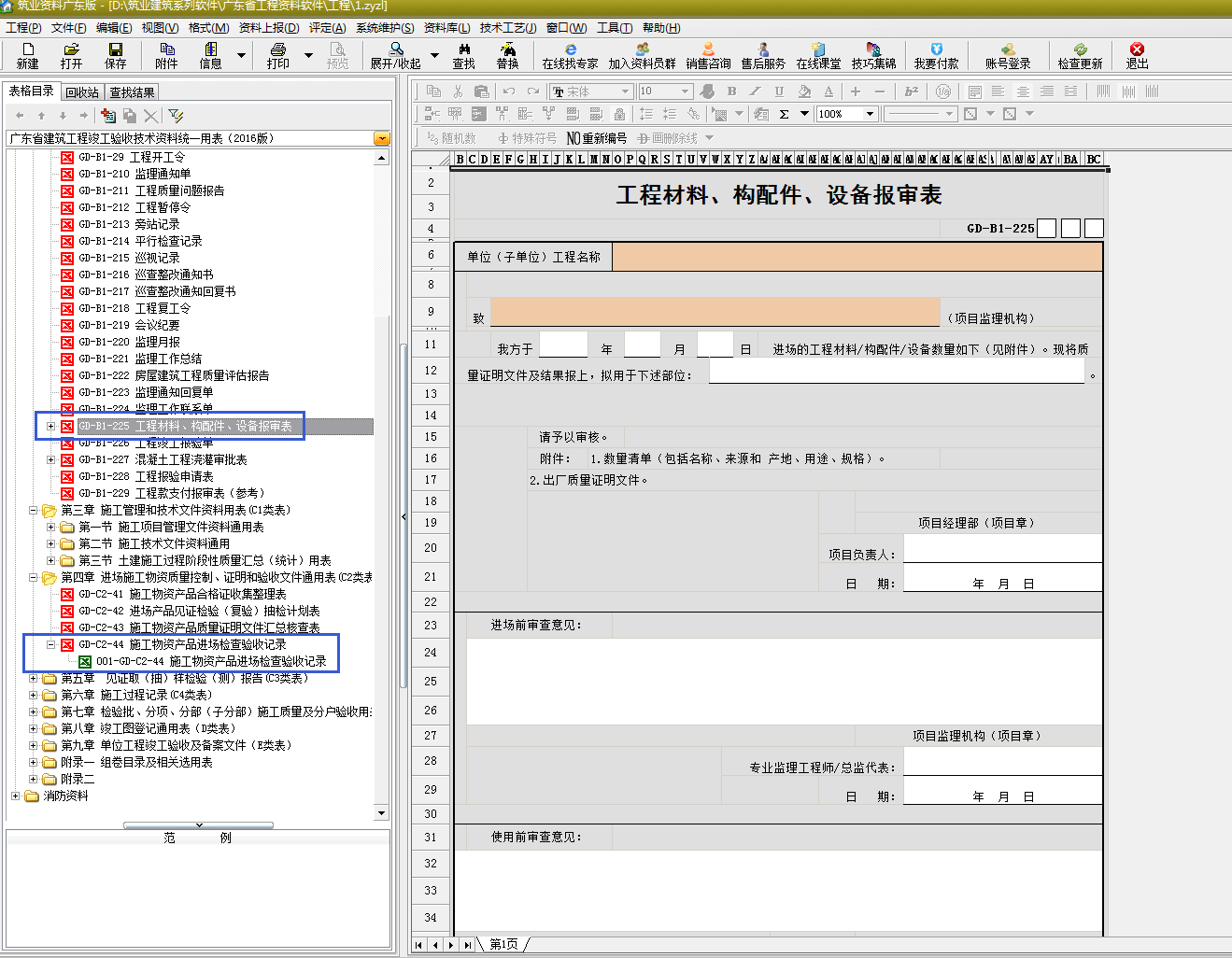The height and width of the screenshot is (958, 1232).
Task: Select the 第1页 sheet tab
Action: [503, 945]
